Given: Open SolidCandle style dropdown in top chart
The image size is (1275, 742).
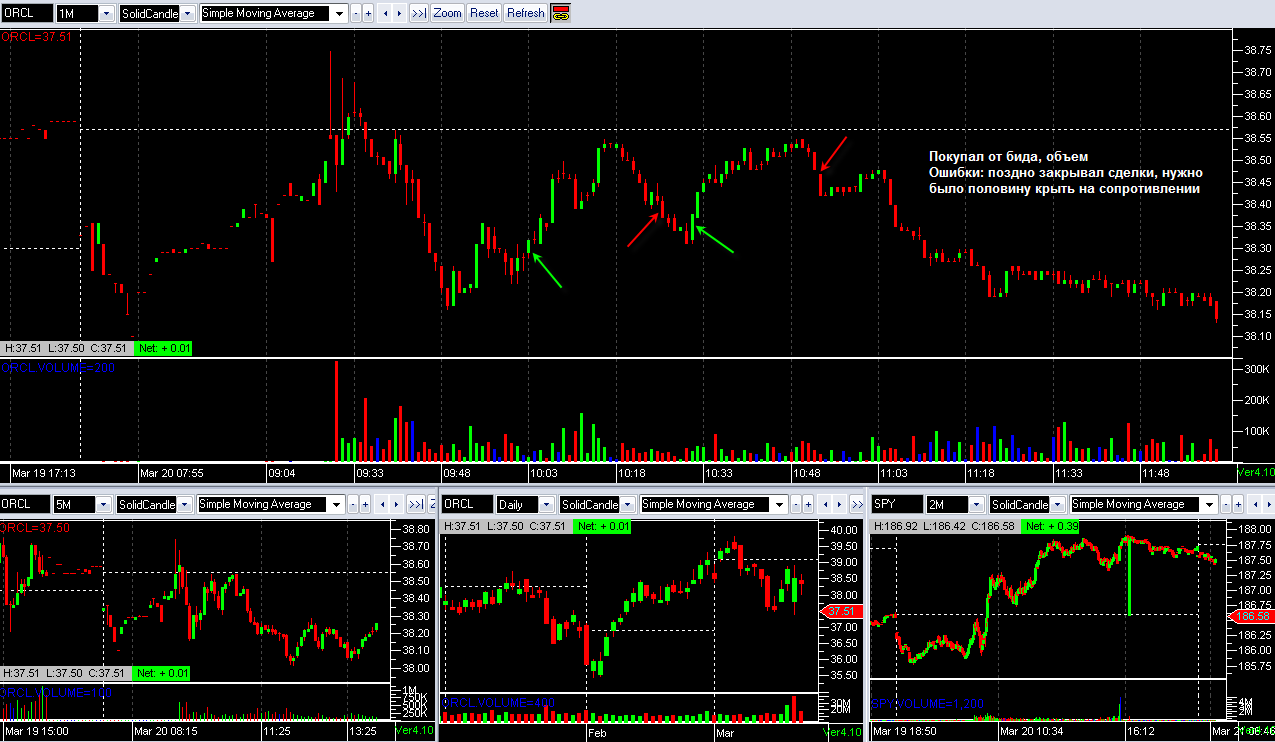Looking at the screenshot, I should coord(187,13).
